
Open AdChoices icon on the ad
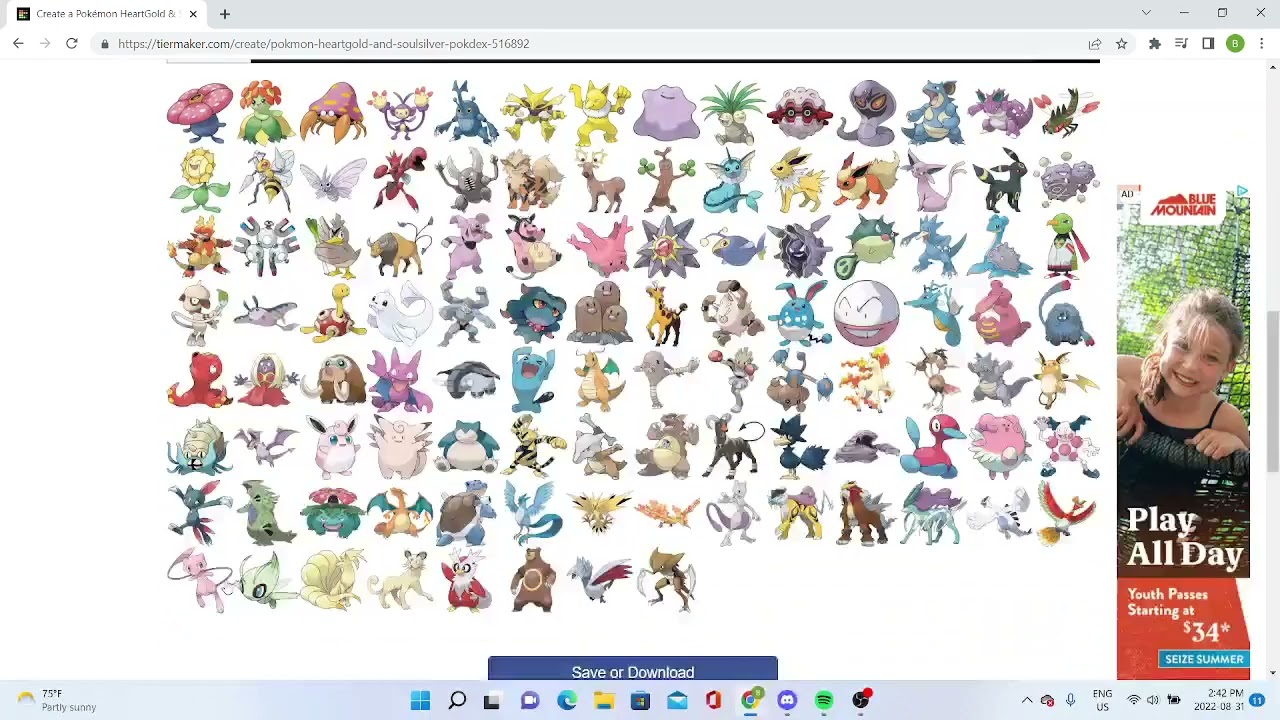point(1242,191)
